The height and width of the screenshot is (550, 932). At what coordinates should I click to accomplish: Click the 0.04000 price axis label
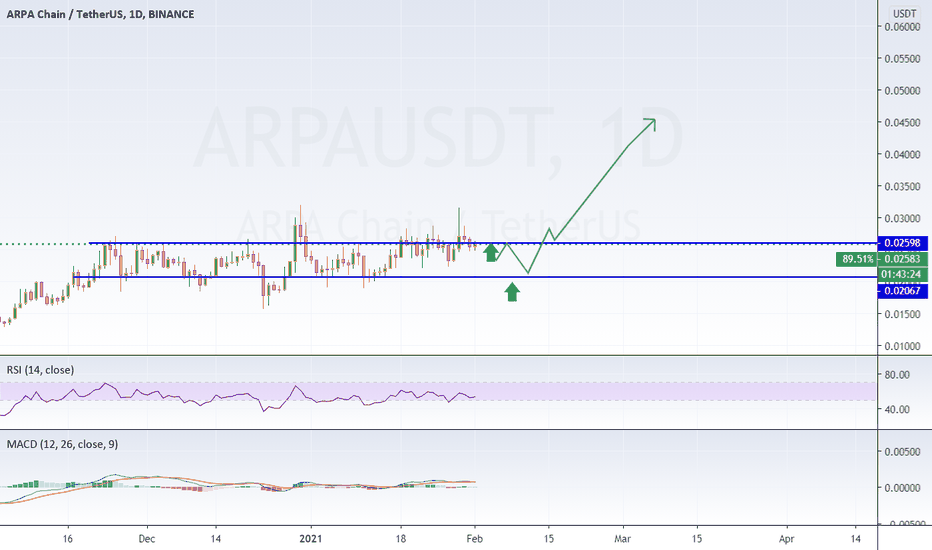tap(902, 155)
